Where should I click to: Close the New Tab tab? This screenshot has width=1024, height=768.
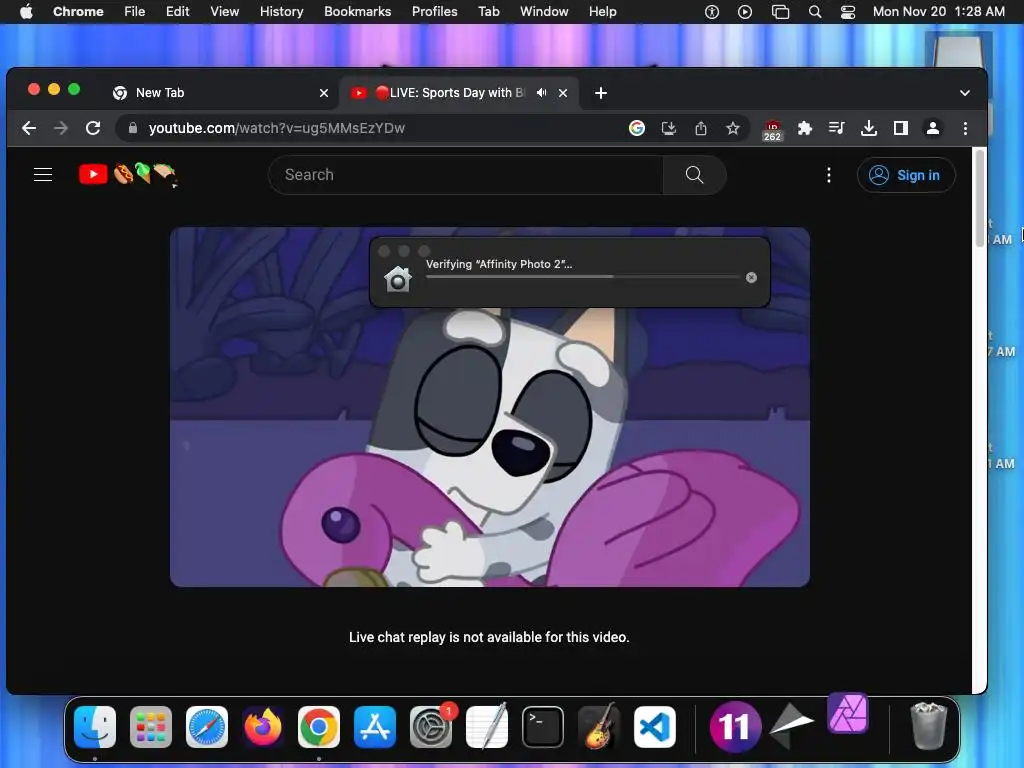click(x=323, y=93)
